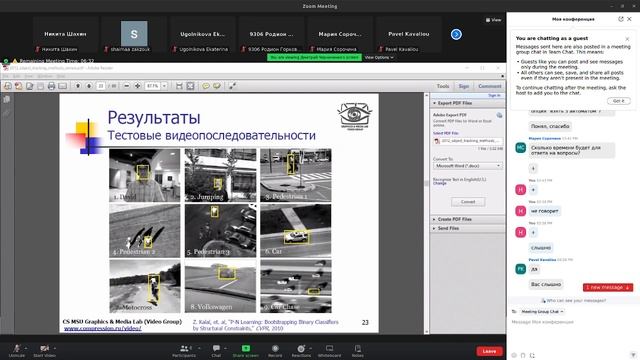
Task: Expand the Participants options arrow
Action: tap(199, 348)
